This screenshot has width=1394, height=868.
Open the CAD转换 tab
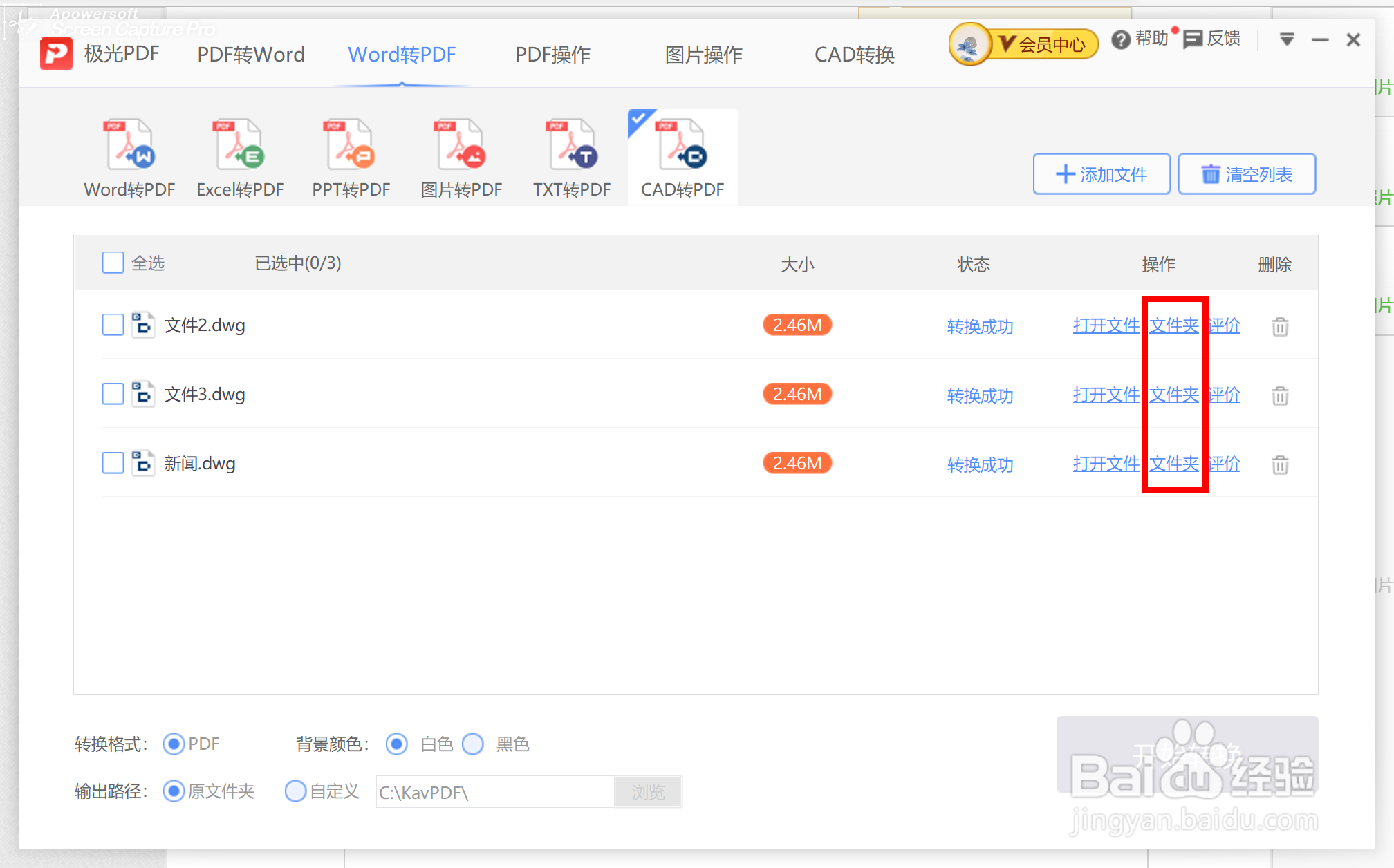(854, 55)
